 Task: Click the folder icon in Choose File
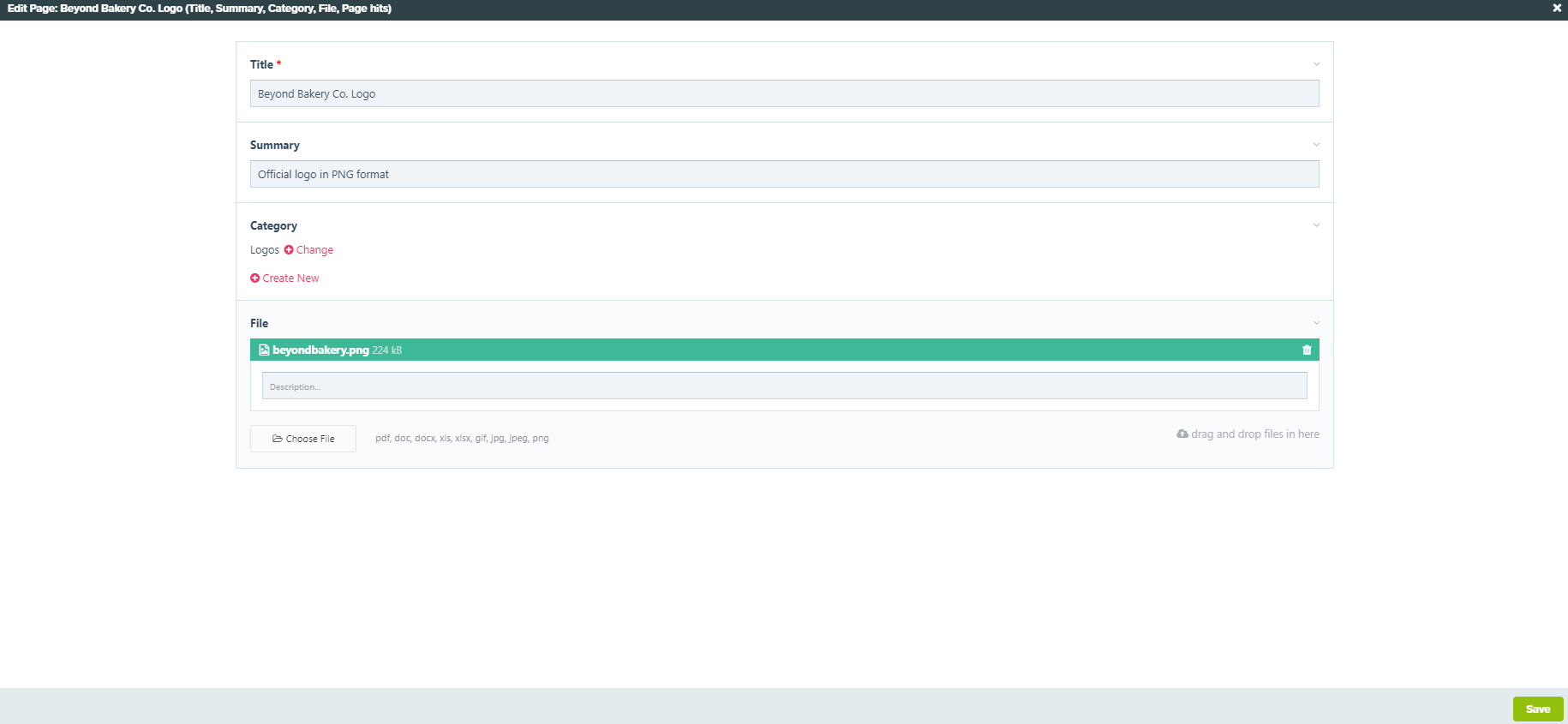277,439
